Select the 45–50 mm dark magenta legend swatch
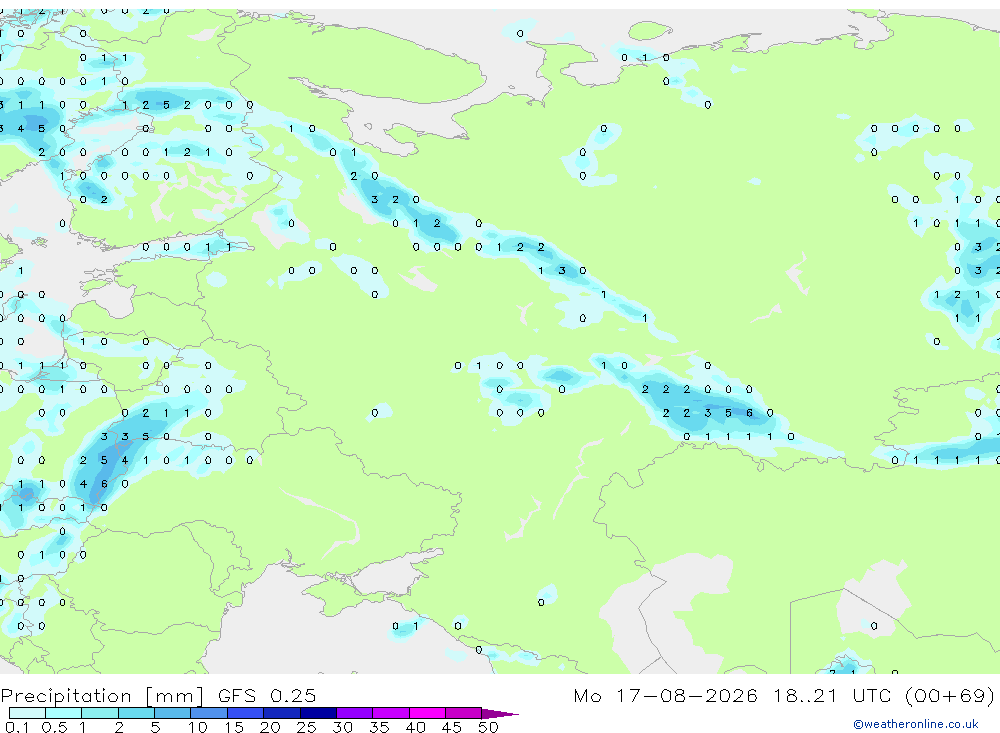The height and width of the screenshot is (733, 1000). coord(463,713)
